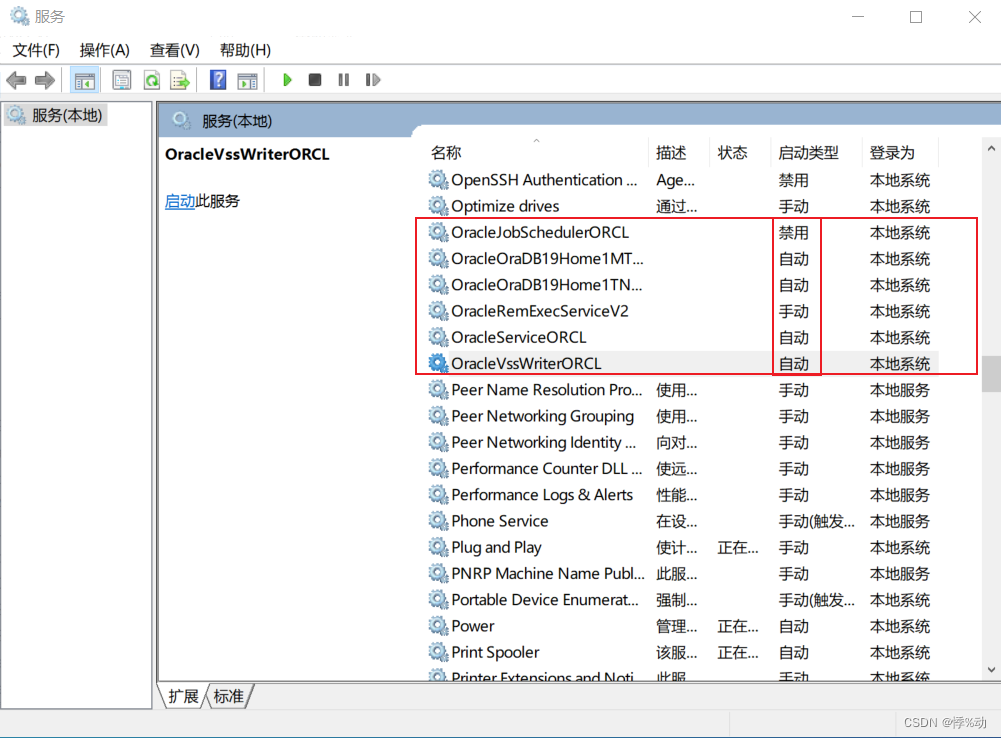The image size is (1001, 738).
Task: Select the Optimize drives service name
Action: point(505,206)
